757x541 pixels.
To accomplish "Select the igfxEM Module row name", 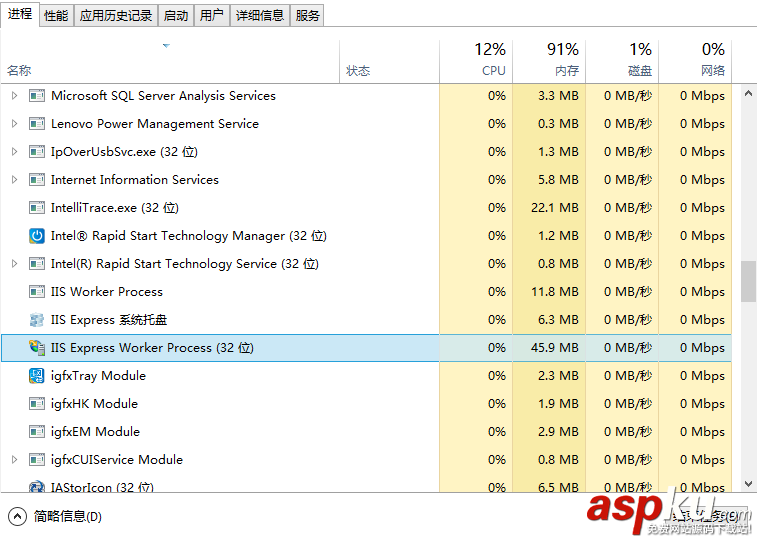I will coord(95,431).
